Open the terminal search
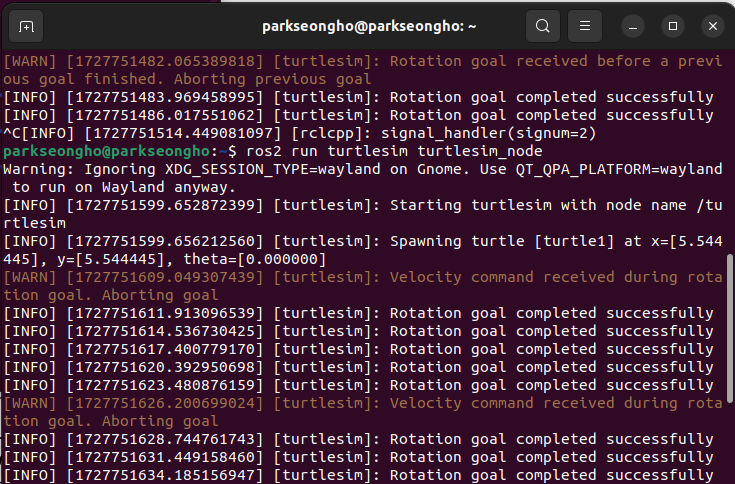The width and height of the screenshot is (735, 484). point(542,26)
